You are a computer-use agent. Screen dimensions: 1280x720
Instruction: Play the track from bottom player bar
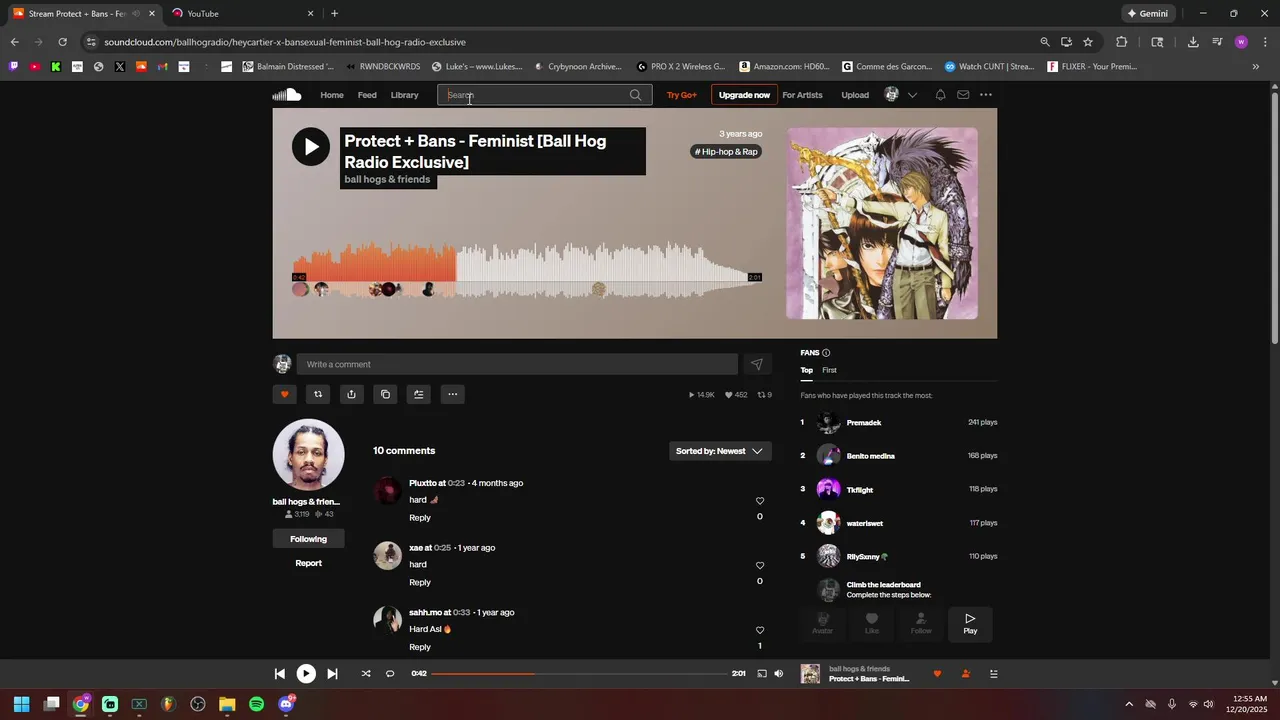pyautogui.click(x=306, y=674)
